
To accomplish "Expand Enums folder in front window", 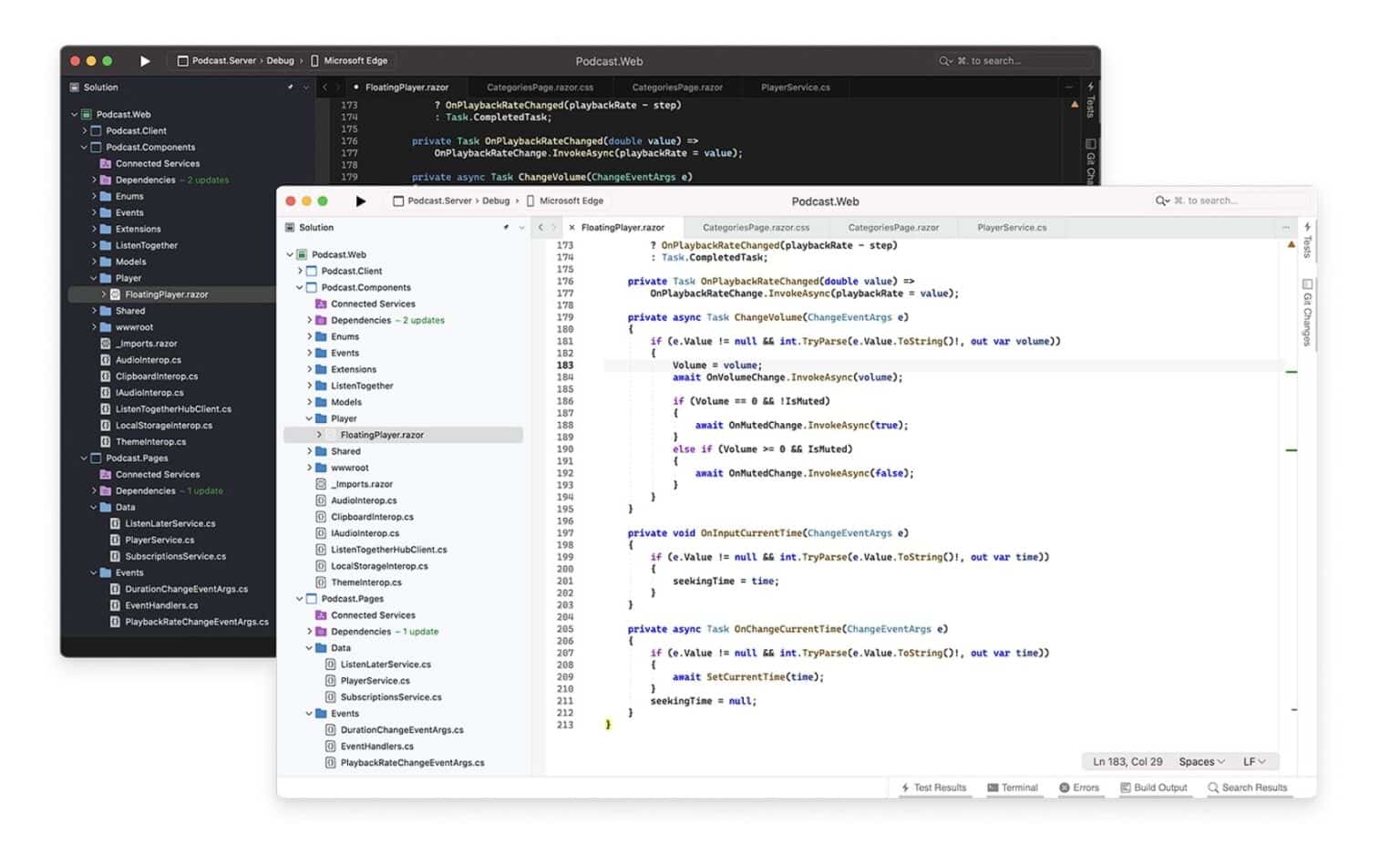I will pos(310,337).
